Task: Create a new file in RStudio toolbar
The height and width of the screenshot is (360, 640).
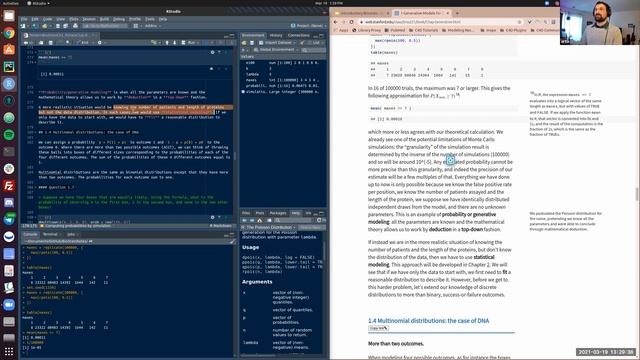Action: [24, 26]
